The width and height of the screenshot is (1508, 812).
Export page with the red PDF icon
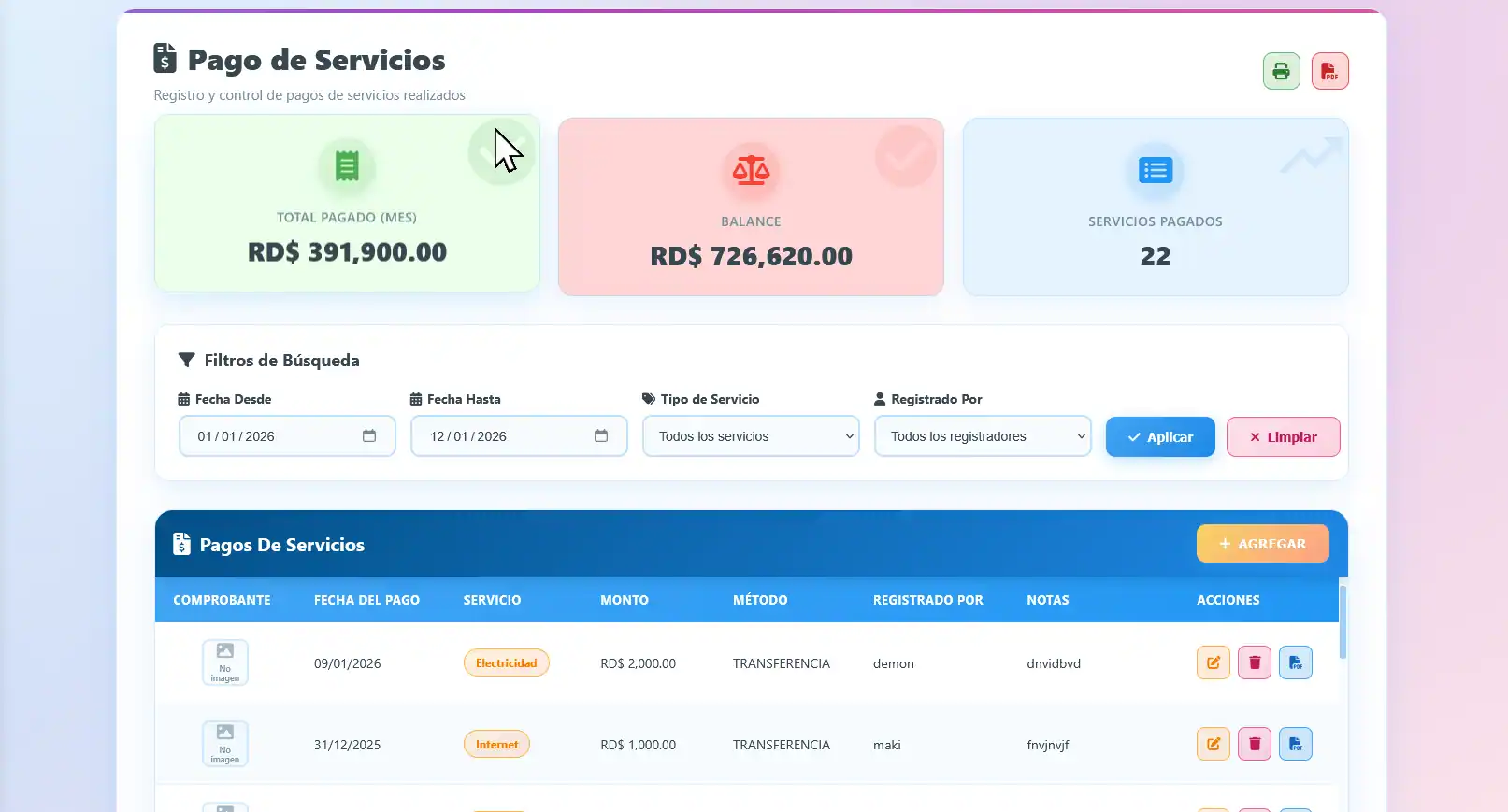(x=1329, y=71)
